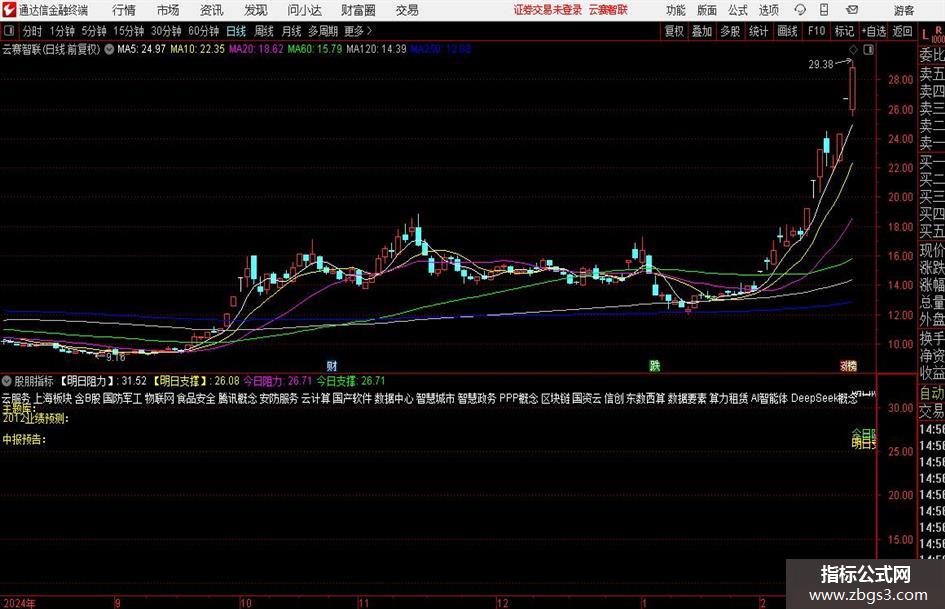Open the 市场 menu
The width and height of the screenshot is (945, 609).
(168, 10)
